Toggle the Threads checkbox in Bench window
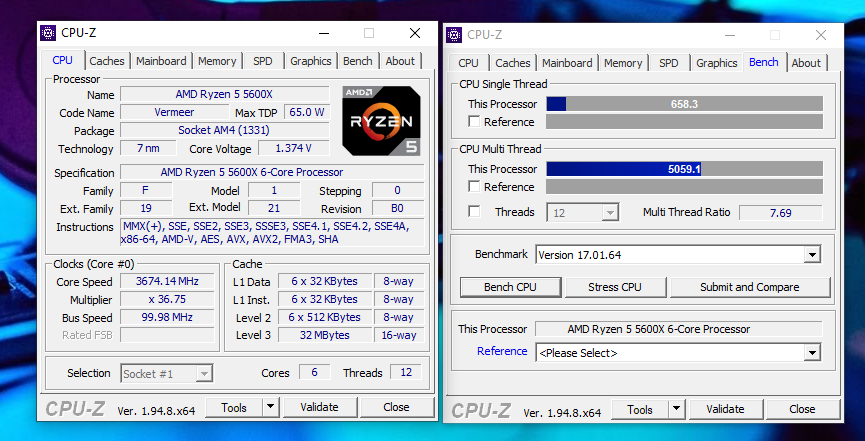The width and height of the screenshot is (865, 441). (x=474, y=212)
